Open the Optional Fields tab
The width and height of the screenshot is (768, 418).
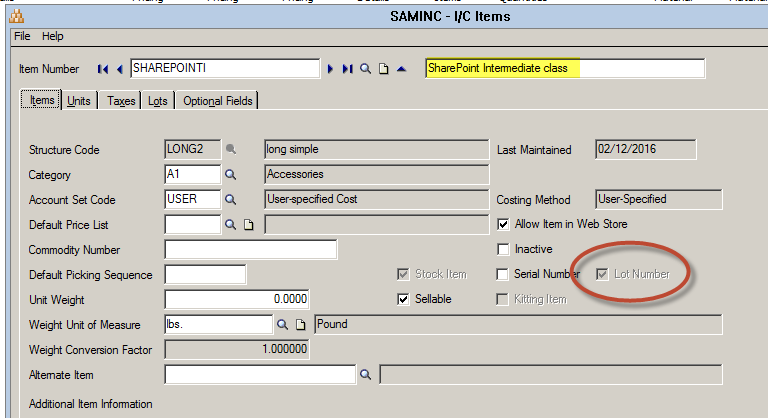click(x=217, y=101)
